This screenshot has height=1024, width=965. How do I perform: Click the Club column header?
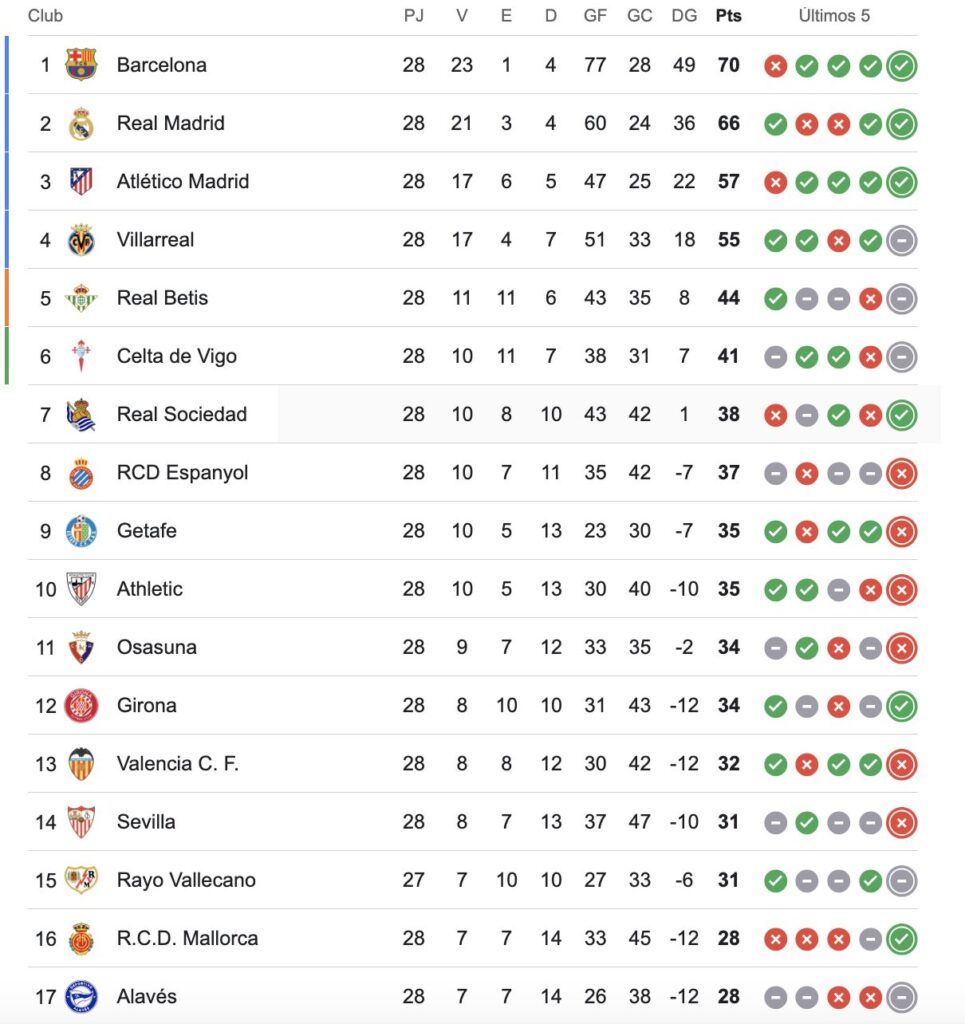tap(45, 16)
